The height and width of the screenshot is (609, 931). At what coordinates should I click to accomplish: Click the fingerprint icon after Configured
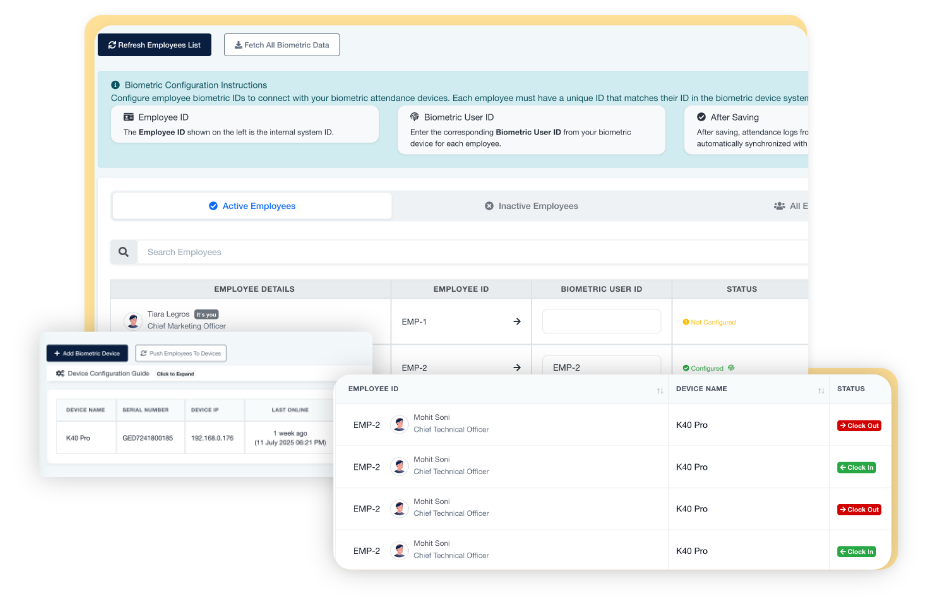[x=731, y=368]
